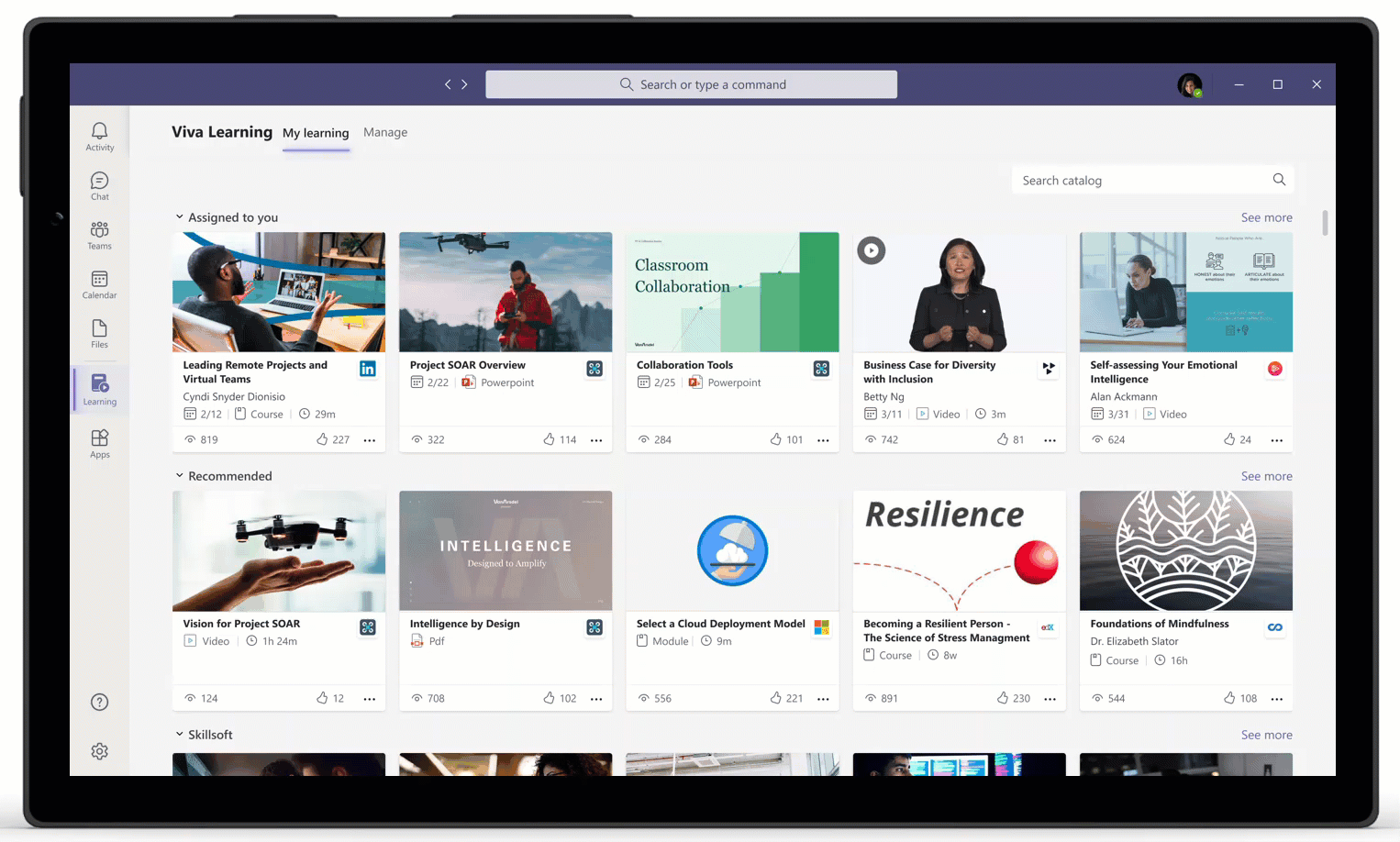Click See more next to Skillsoft
The height and width of the screenshot is (842, 1400).
pyautogui.click(x=1266, y=734)
